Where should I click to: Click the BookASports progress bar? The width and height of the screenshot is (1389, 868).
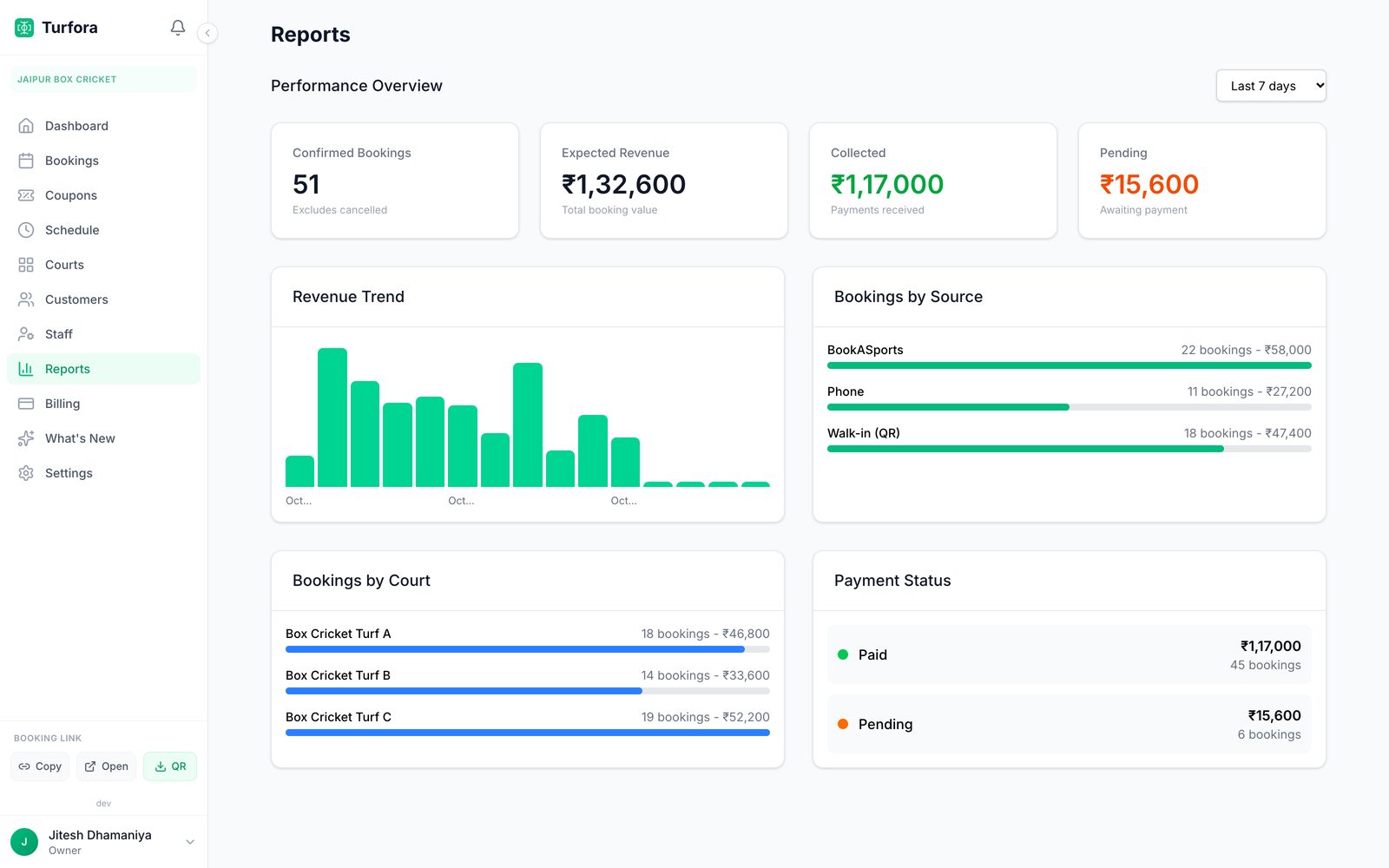[1070, 365]
